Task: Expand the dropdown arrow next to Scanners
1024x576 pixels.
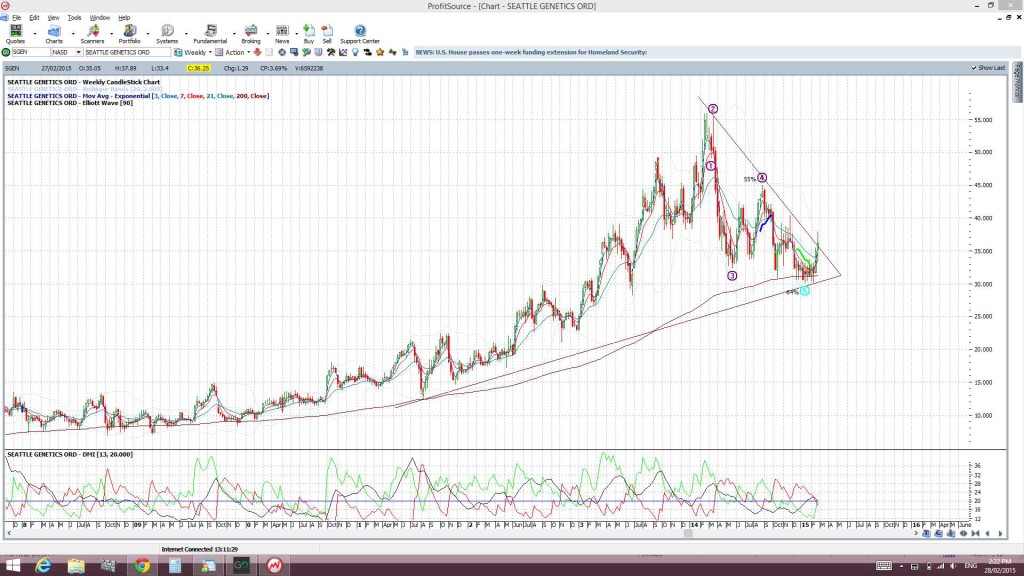Action: pos(111,33)
